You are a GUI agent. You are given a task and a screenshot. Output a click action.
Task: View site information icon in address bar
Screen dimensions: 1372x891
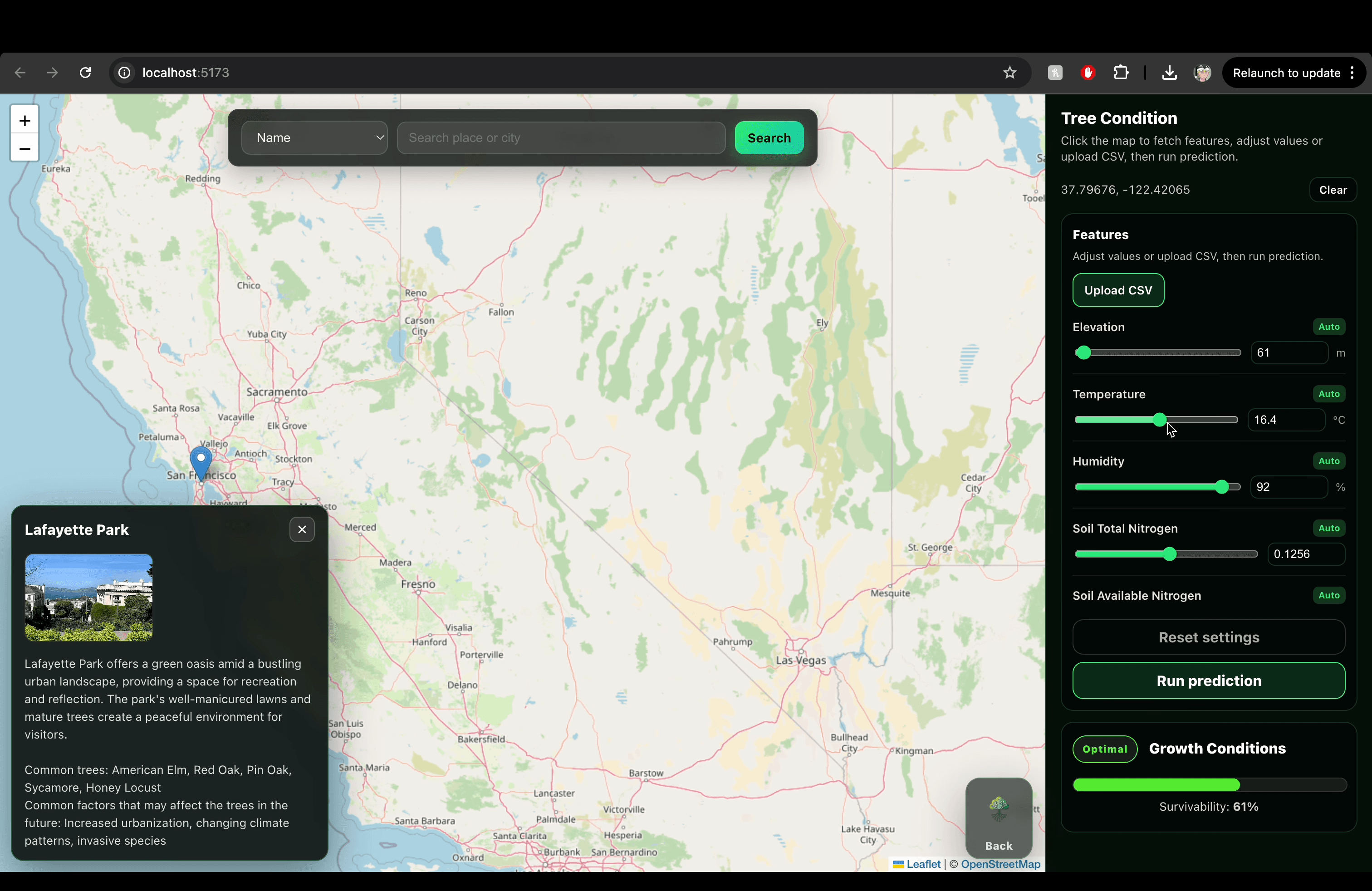[x=124, y=73]
